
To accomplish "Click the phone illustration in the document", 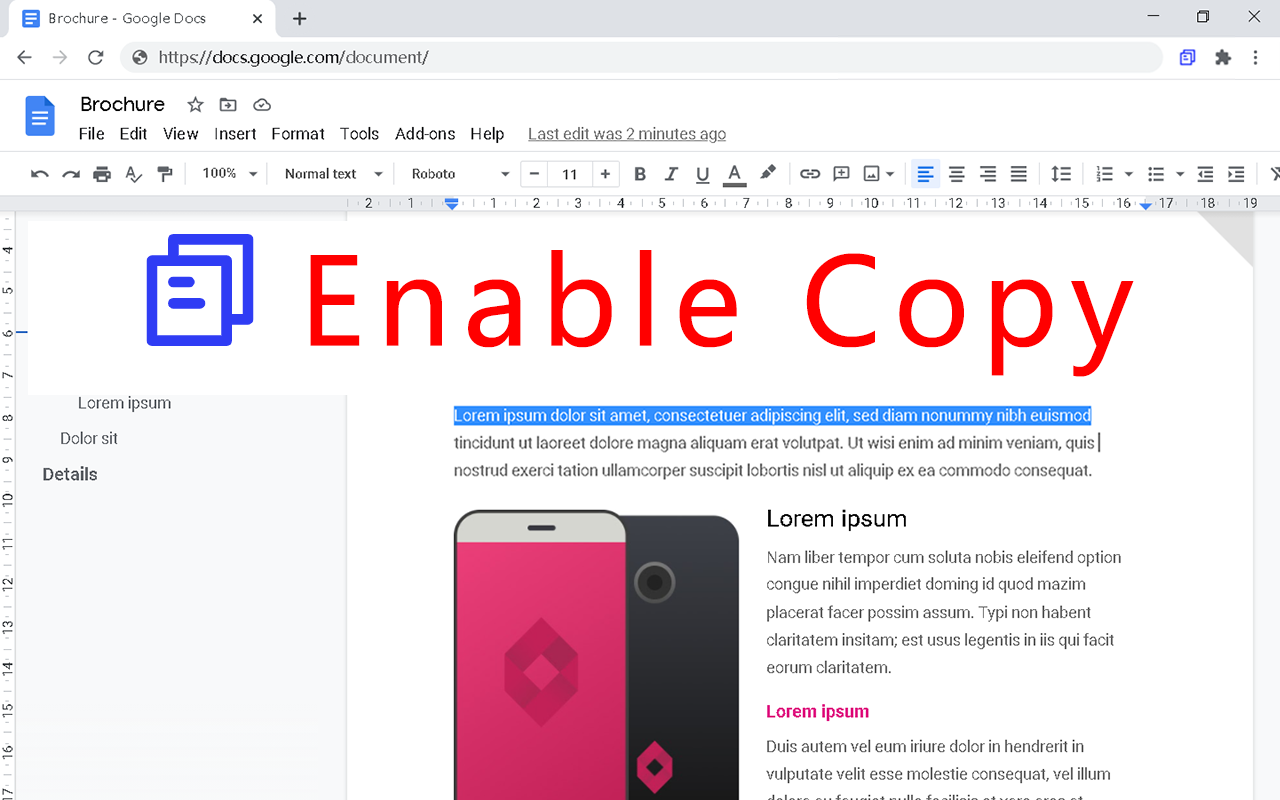I will [597, 655].
